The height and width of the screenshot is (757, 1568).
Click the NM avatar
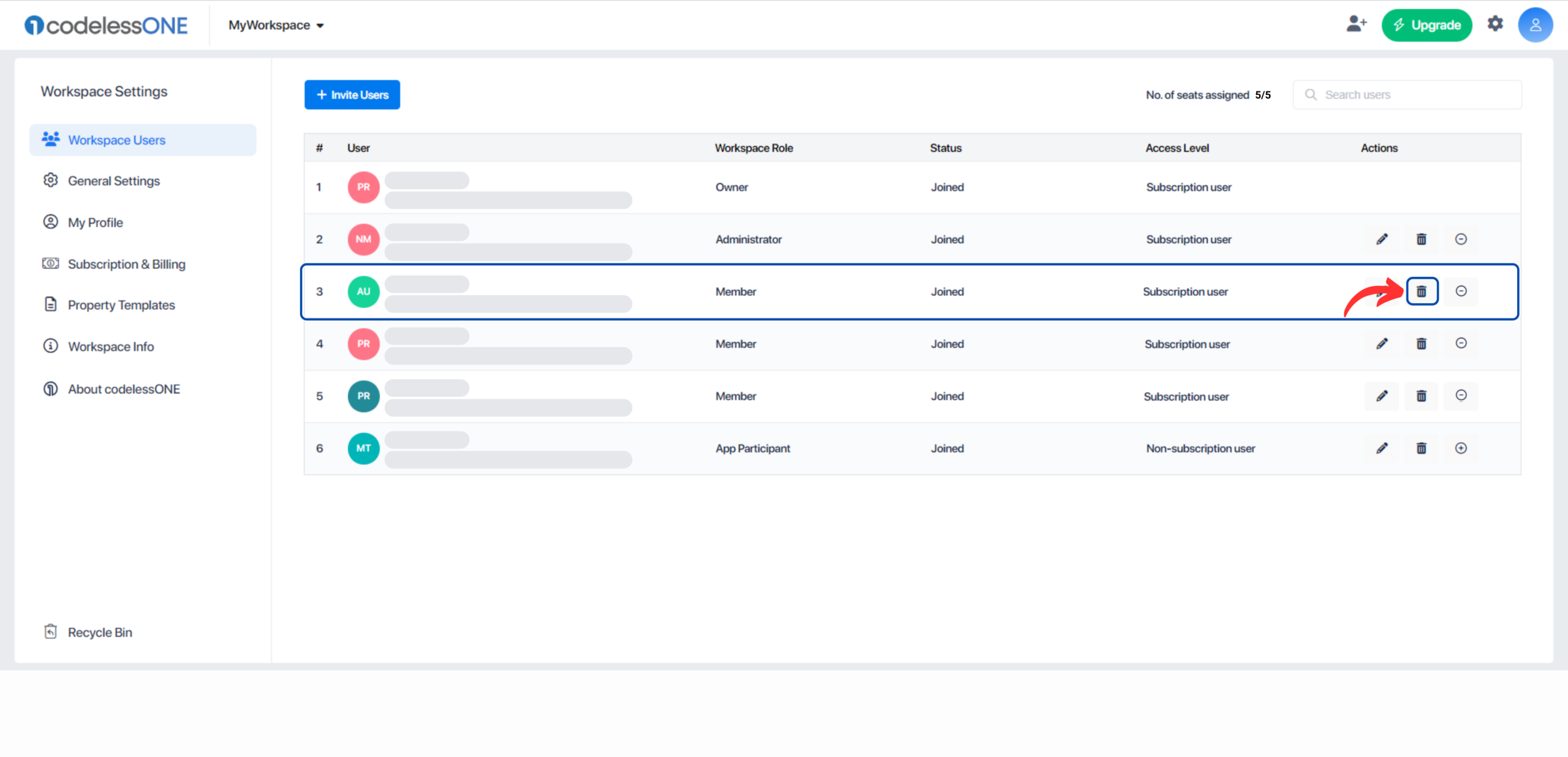click(x=364, y=239)
